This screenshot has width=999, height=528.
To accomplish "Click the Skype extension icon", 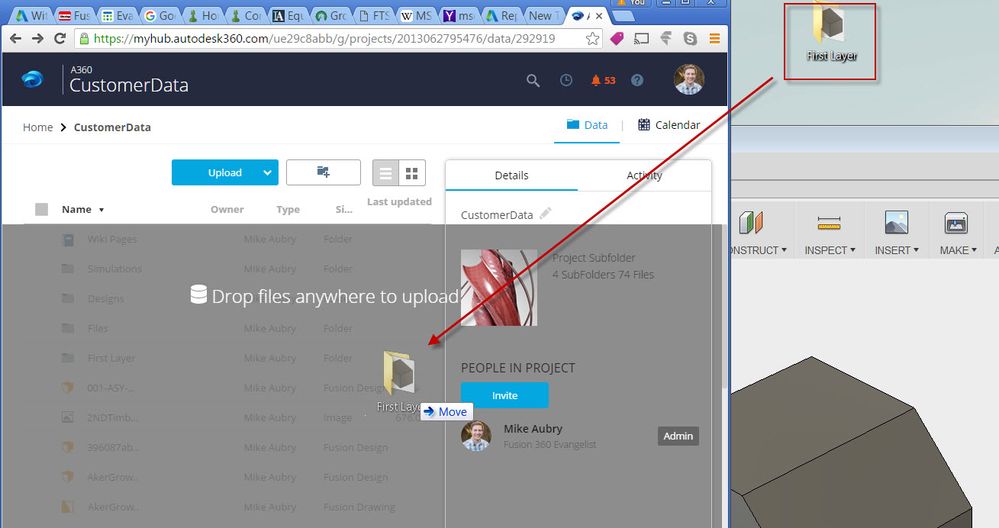I will click(690, 39).
